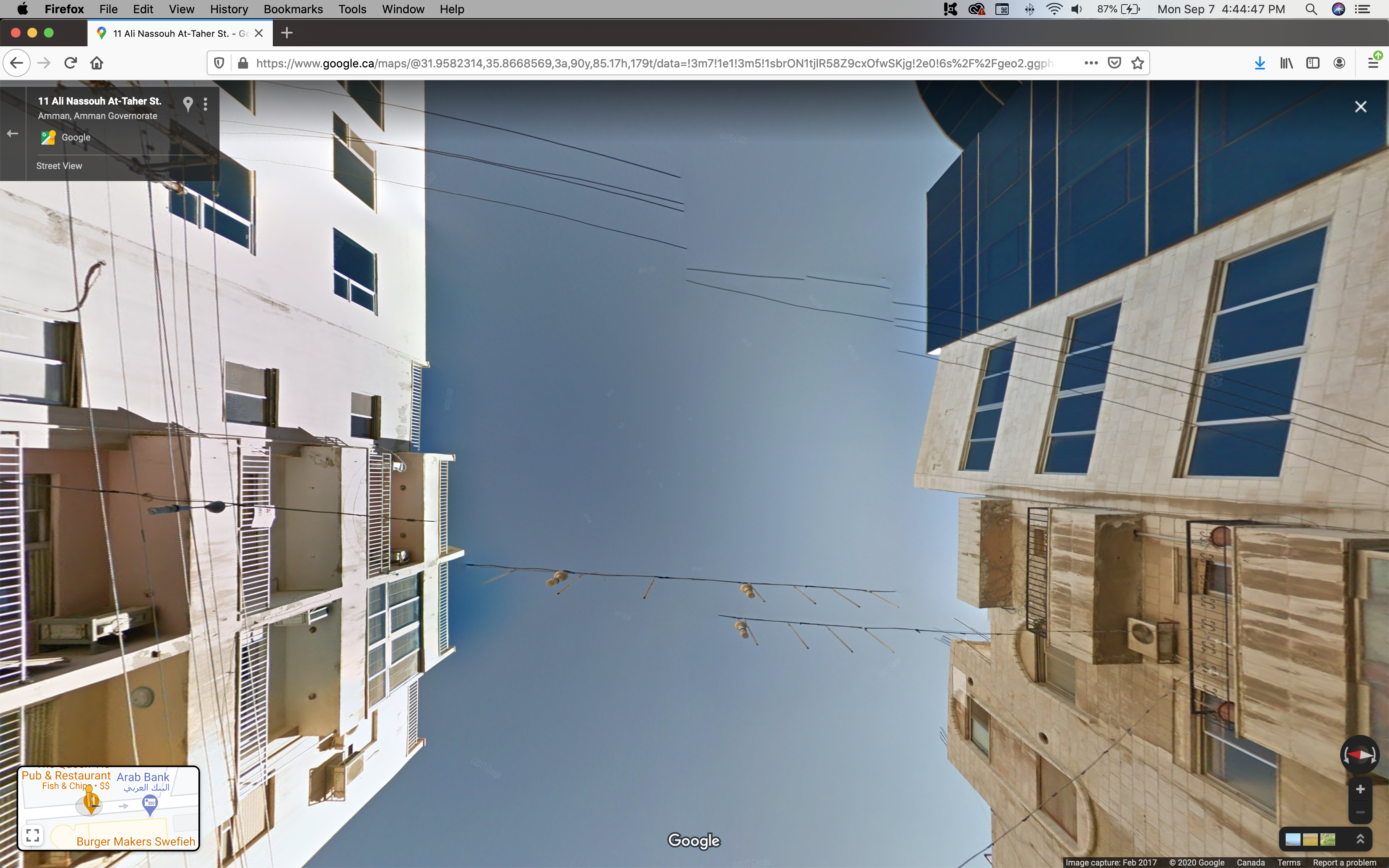Open the History menu
This screenshot has width=1389, height=868.
click(x=229, y=9)
